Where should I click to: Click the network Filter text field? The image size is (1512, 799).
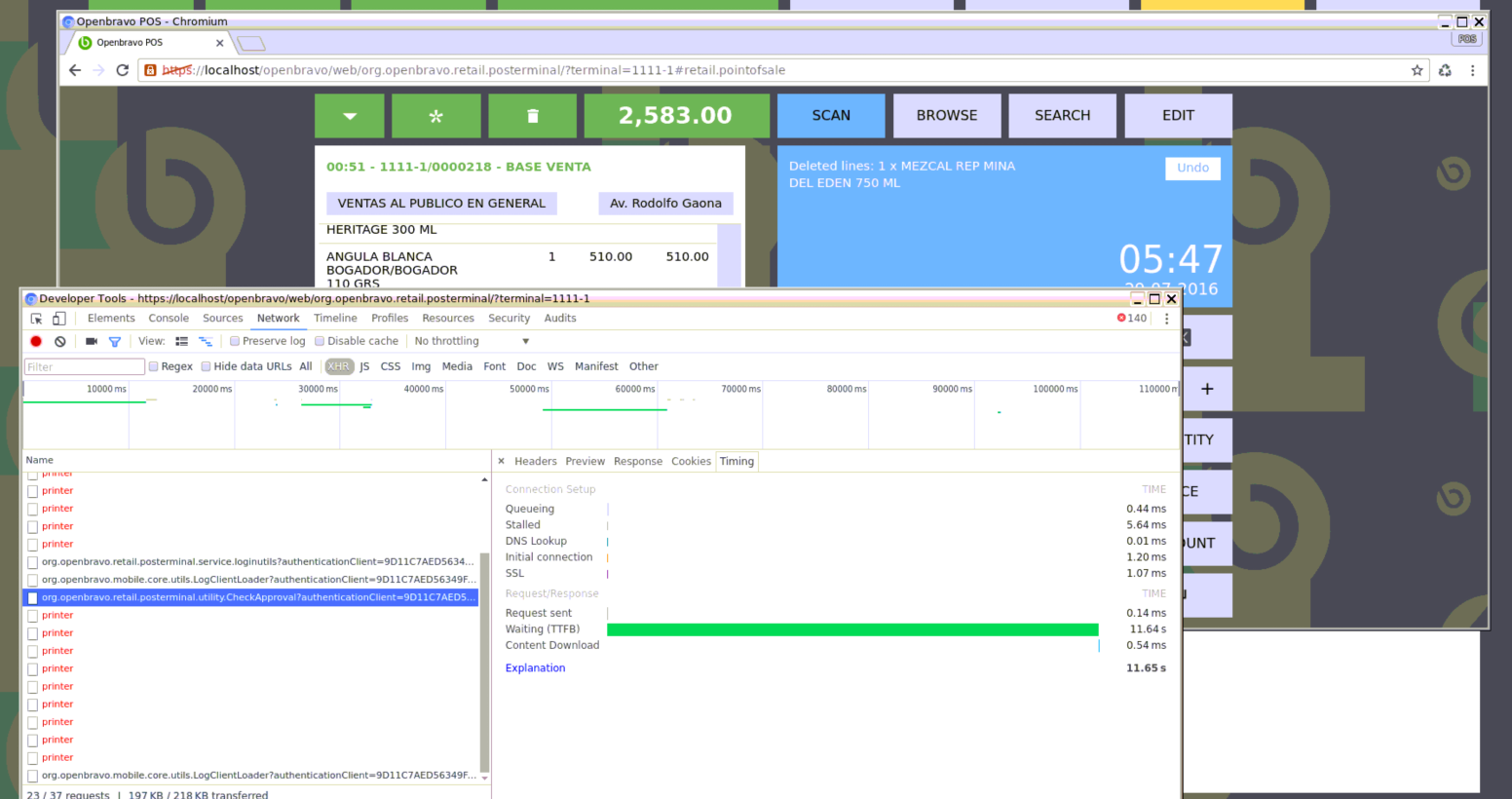[84, 367]
